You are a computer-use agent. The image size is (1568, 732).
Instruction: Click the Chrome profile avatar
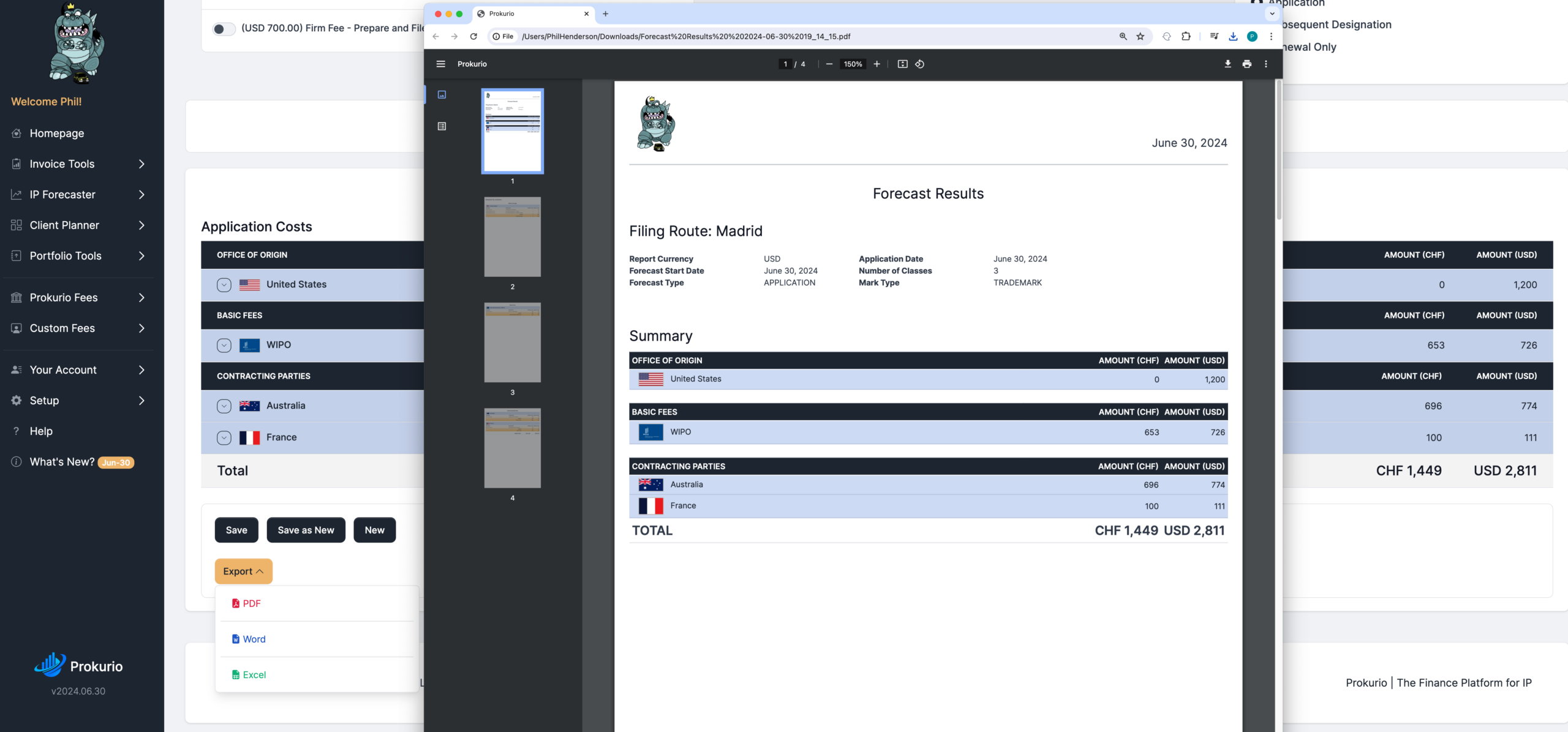tap(1252, 36)
